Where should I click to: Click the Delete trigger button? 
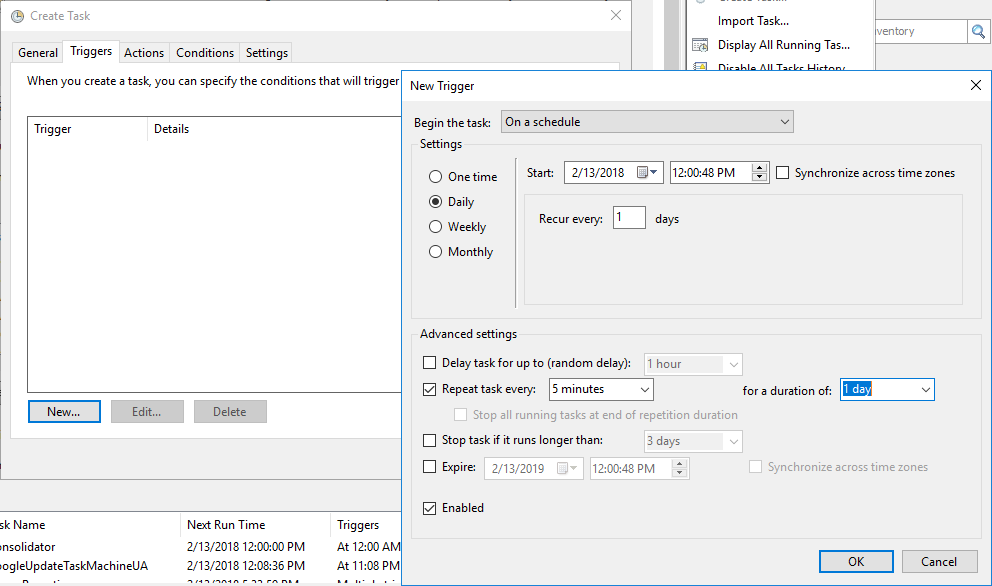pos(230,411)
